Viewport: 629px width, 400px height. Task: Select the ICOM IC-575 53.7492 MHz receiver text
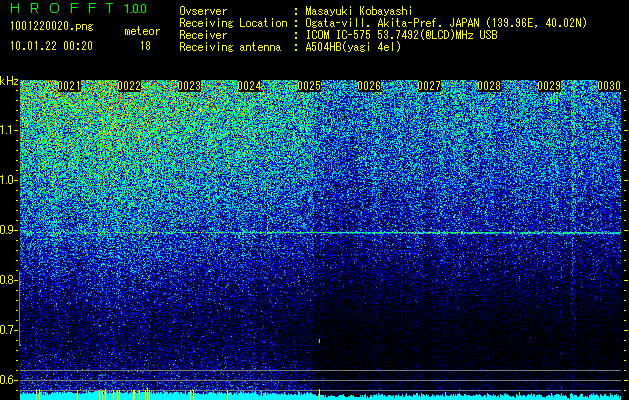(401, 35)
